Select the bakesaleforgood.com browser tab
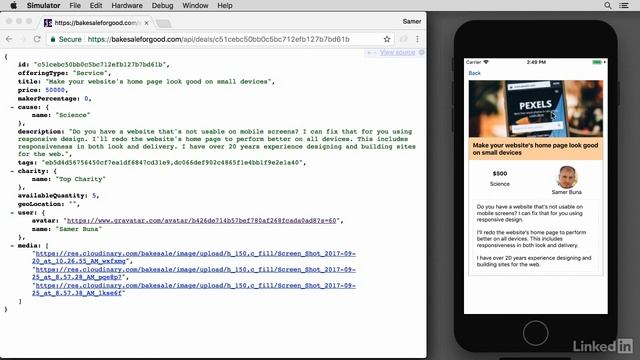Image resolution: width=640 pixels, height=360 pixels. [96, 23]
